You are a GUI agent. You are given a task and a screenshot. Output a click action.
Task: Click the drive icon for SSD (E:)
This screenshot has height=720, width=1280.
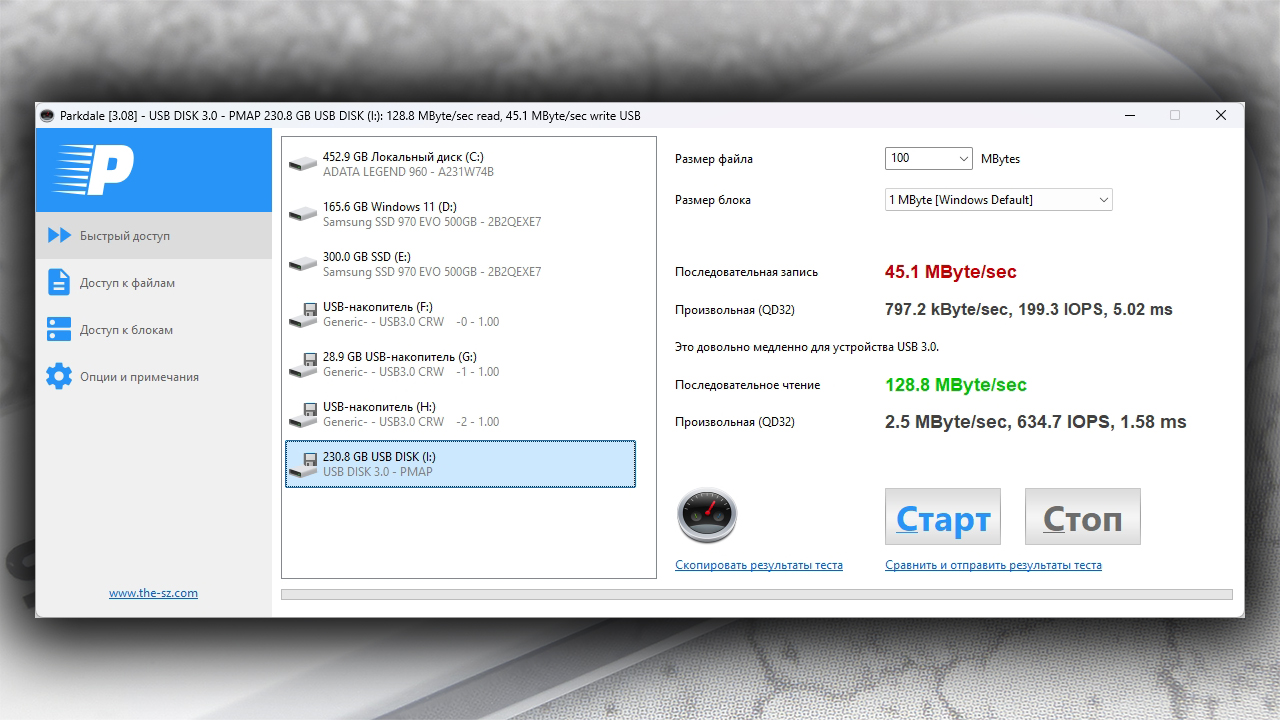pyautogui.click(x=302, y=264)
